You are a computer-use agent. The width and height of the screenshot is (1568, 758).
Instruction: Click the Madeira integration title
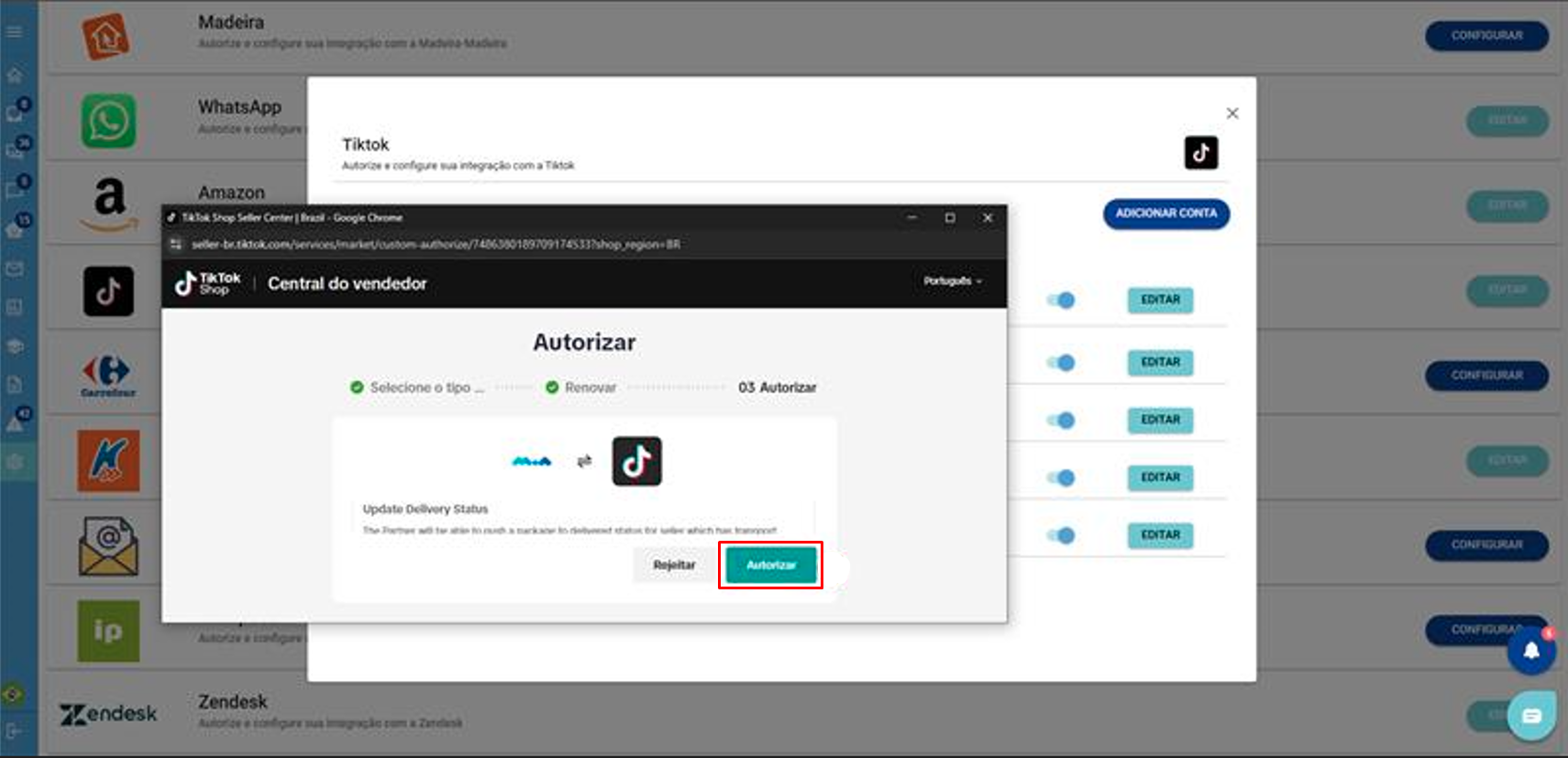[x=231, y=22]
